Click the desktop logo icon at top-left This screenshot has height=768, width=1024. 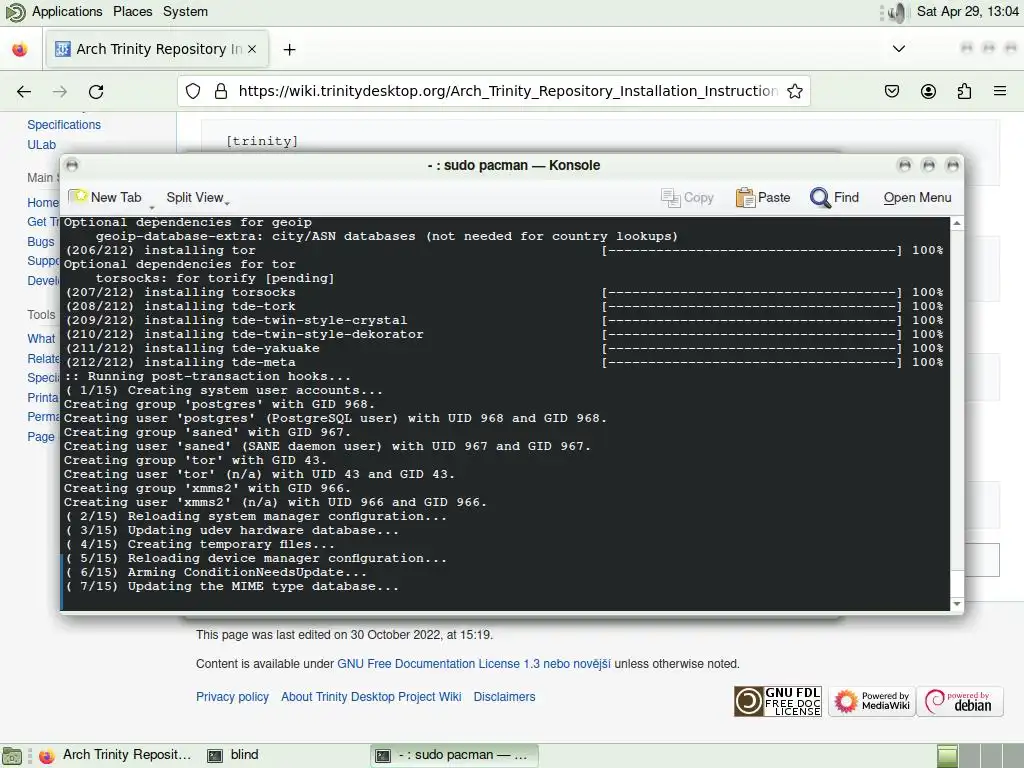[15, 12]
